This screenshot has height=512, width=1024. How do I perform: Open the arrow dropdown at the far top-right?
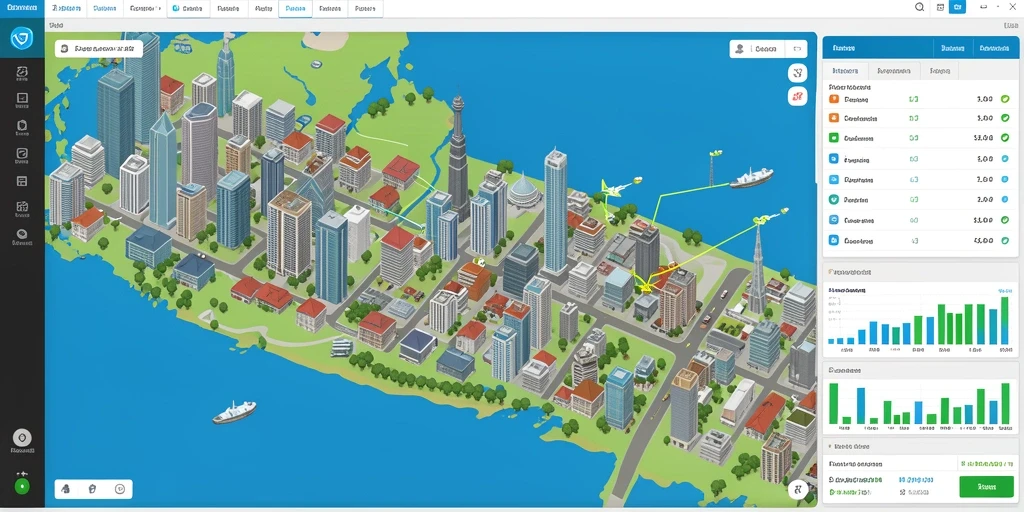pyautogui.click(x=984, y=8)
